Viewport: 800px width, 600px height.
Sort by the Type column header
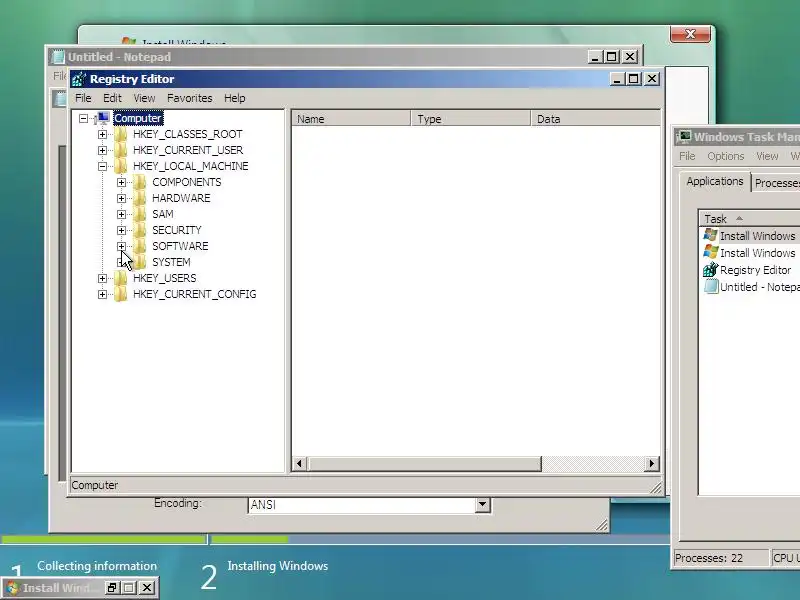(470, 119)
